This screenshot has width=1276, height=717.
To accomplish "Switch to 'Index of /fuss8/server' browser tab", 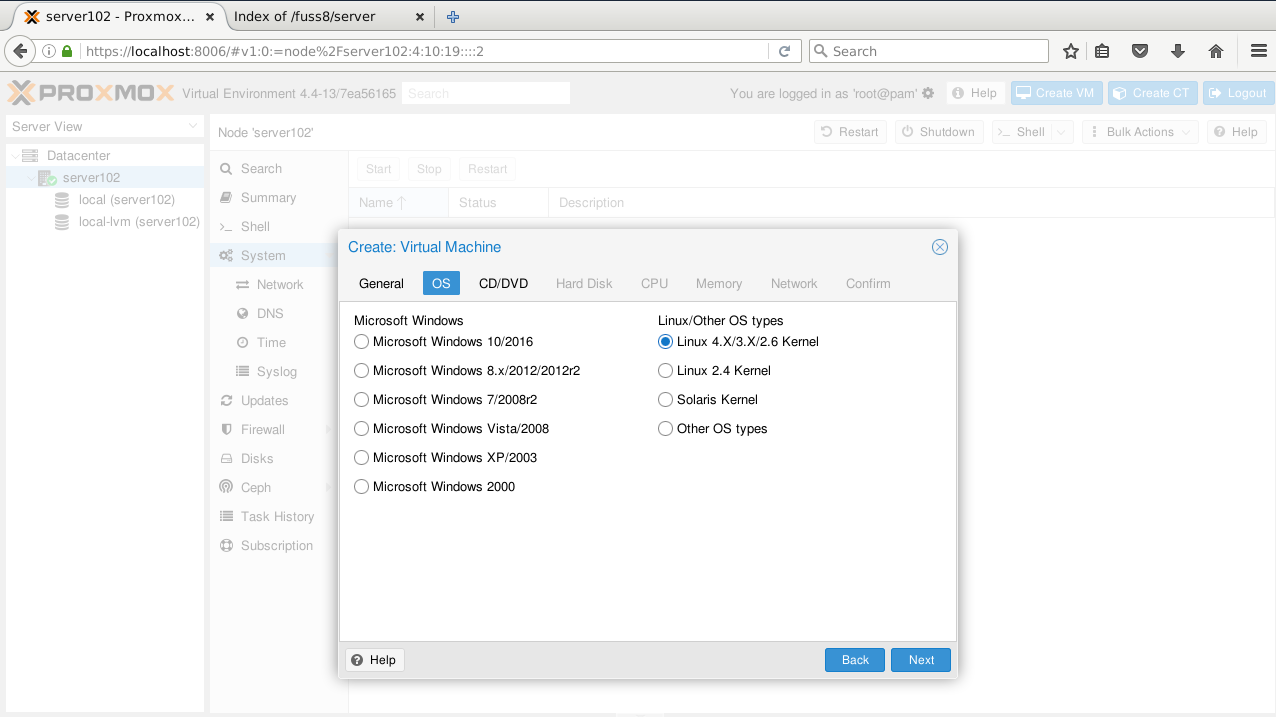I will click(328, 16).
